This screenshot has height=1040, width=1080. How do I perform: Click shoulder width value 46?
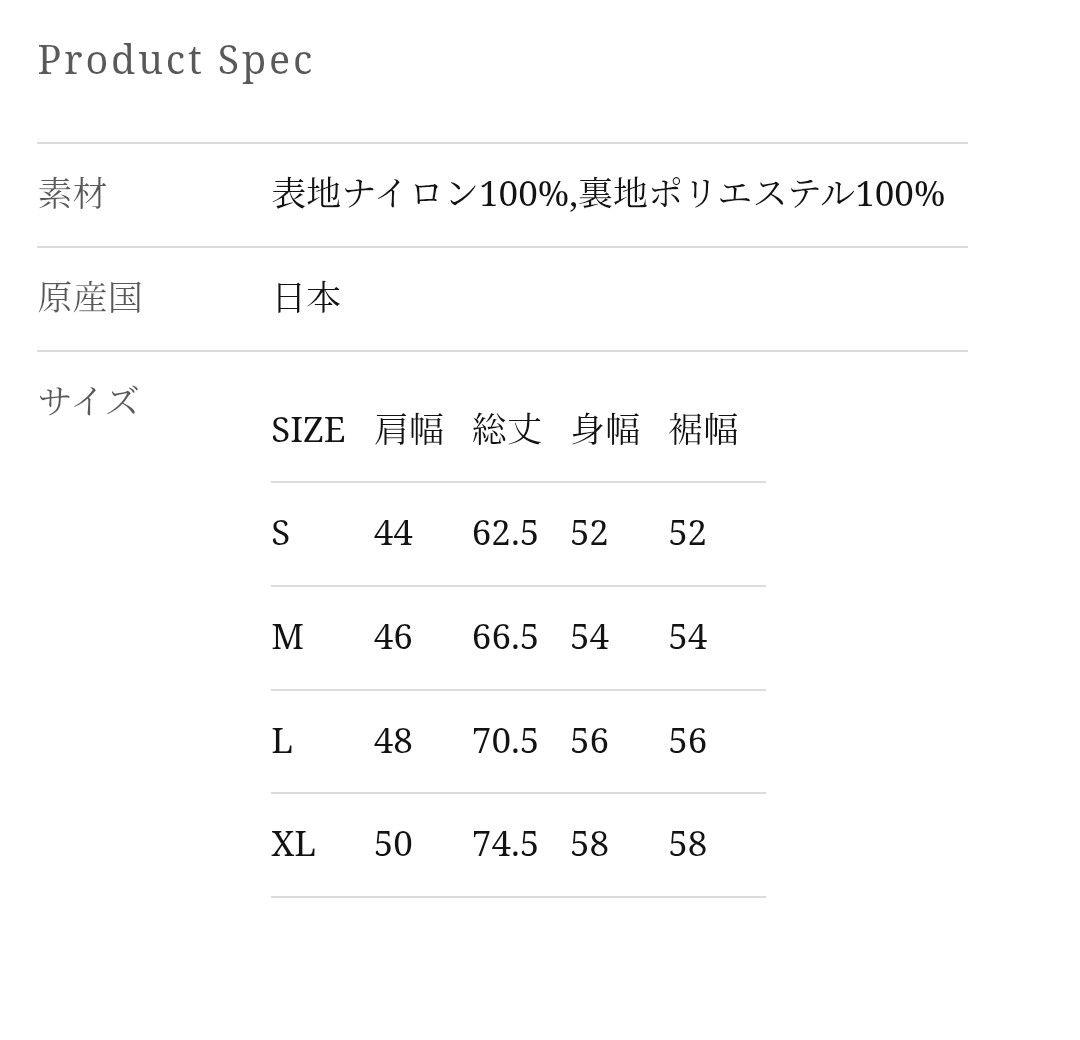coord(393,637)
